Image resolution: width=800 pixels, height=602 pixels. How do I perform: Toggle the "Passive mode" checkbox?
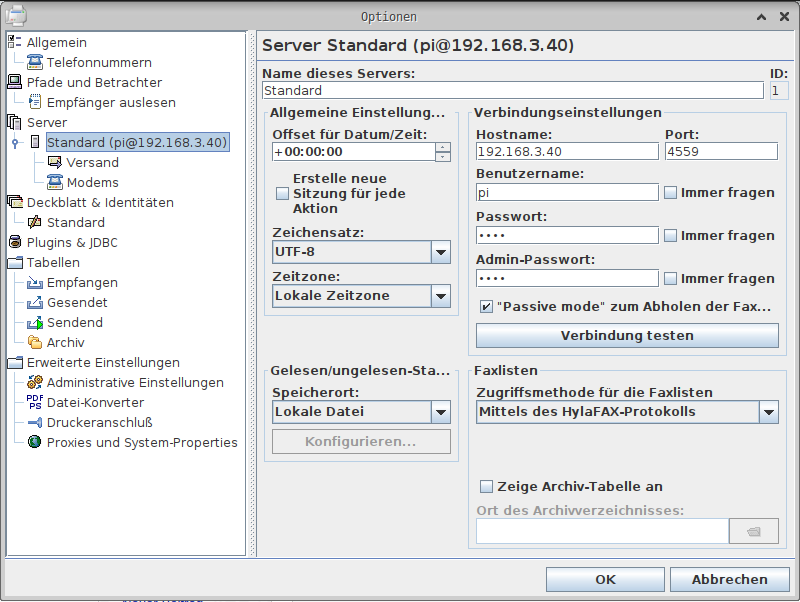pos(486,307)
